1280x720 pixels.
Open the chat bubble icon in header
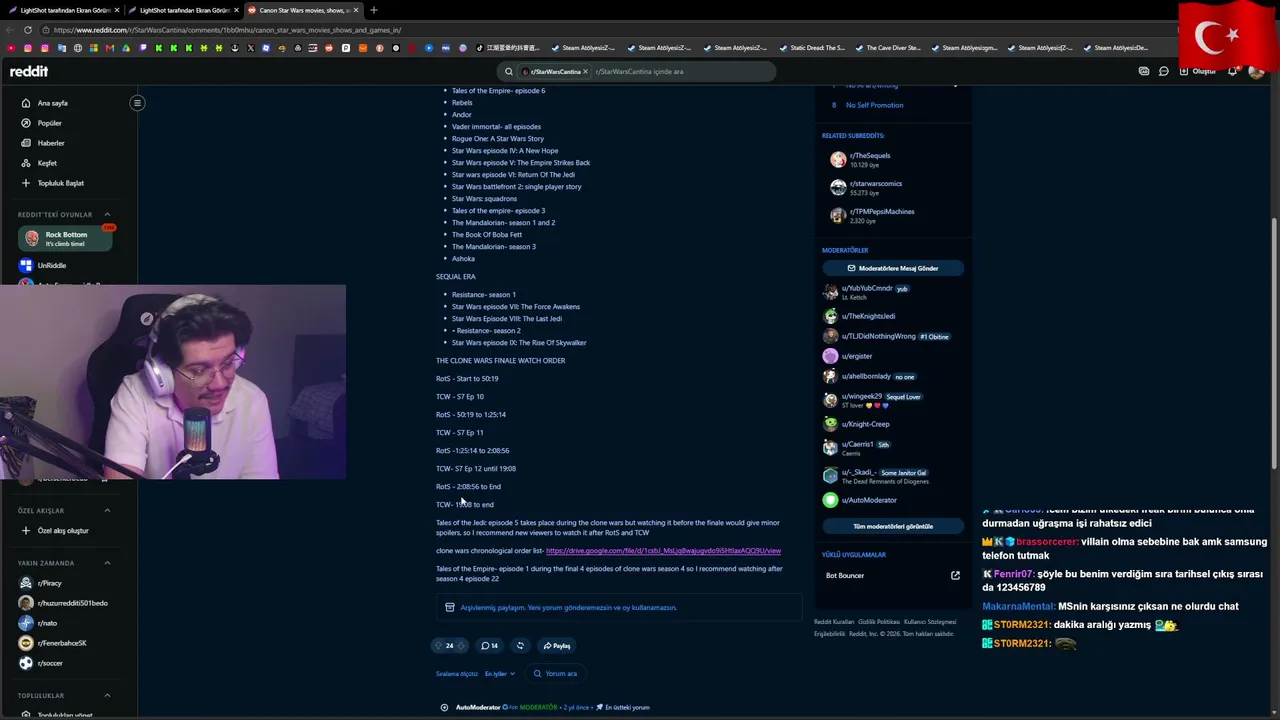(x=1164, y=72)
